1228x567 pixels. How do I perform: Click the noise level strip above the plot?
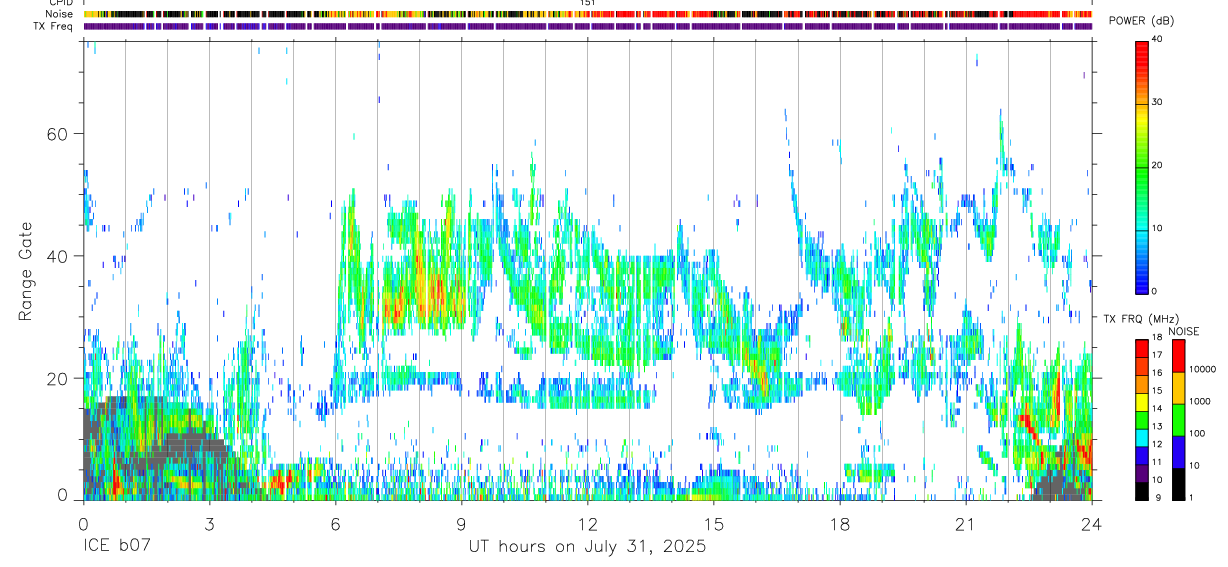pyautogui.click(x=588, y=14)
